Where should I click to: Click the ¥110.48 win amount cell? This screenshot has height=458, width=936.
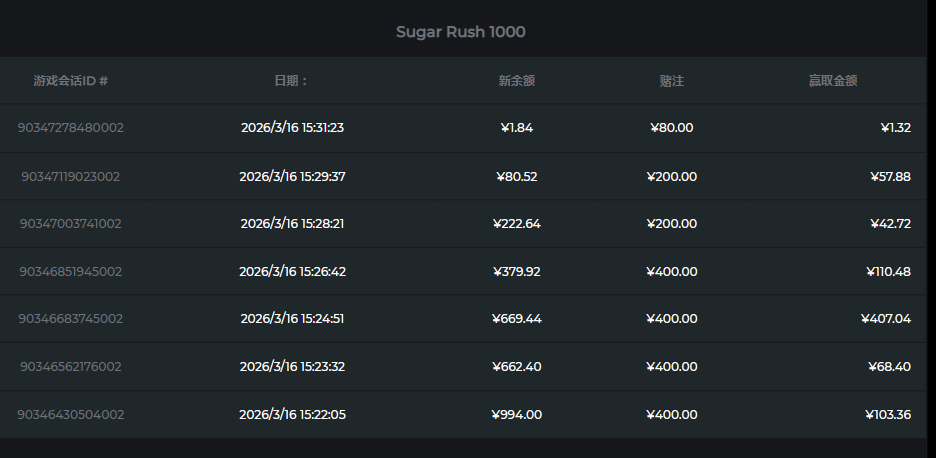[888, 271]
